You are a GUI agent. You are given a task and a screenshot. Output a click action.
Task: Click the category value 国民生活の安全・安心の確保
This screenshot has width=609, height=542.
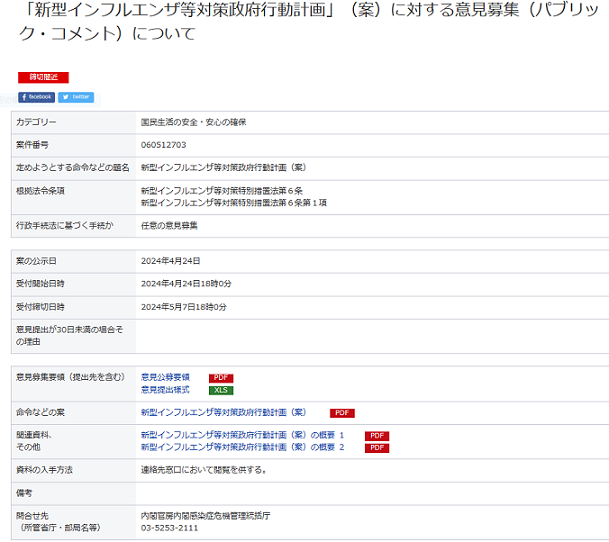[x=193, y=122]
